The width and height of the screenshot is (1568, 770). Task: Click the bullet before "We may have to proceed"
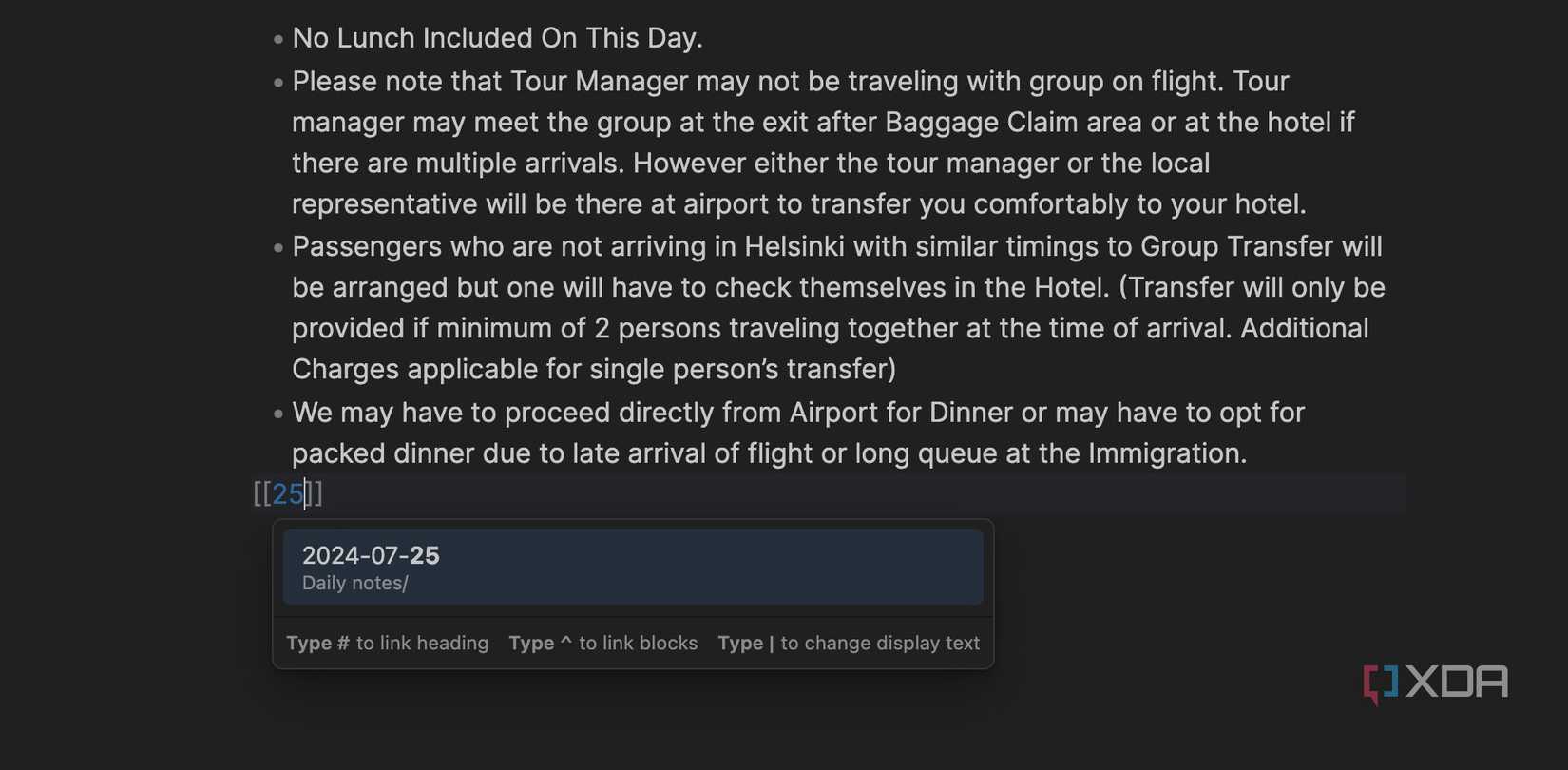coord(278,414)
